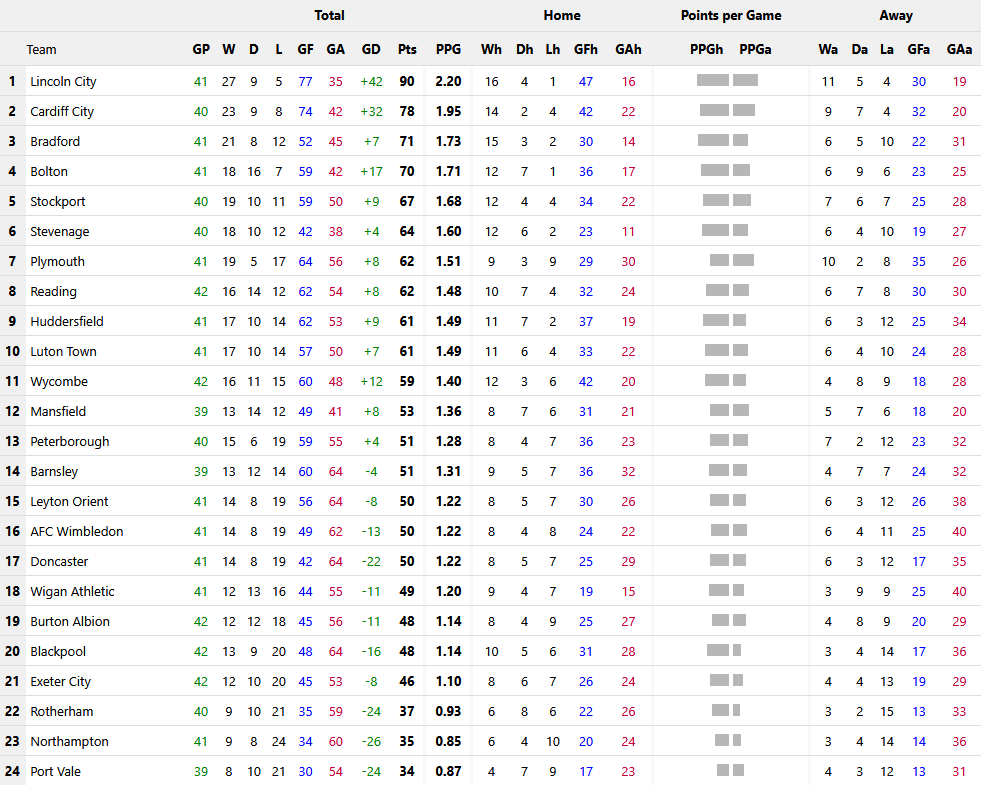Image resolution: width=982 pixels, height=785 pixels.
Task: Sort table by GP column header
Action: click(x=201, y=49)
